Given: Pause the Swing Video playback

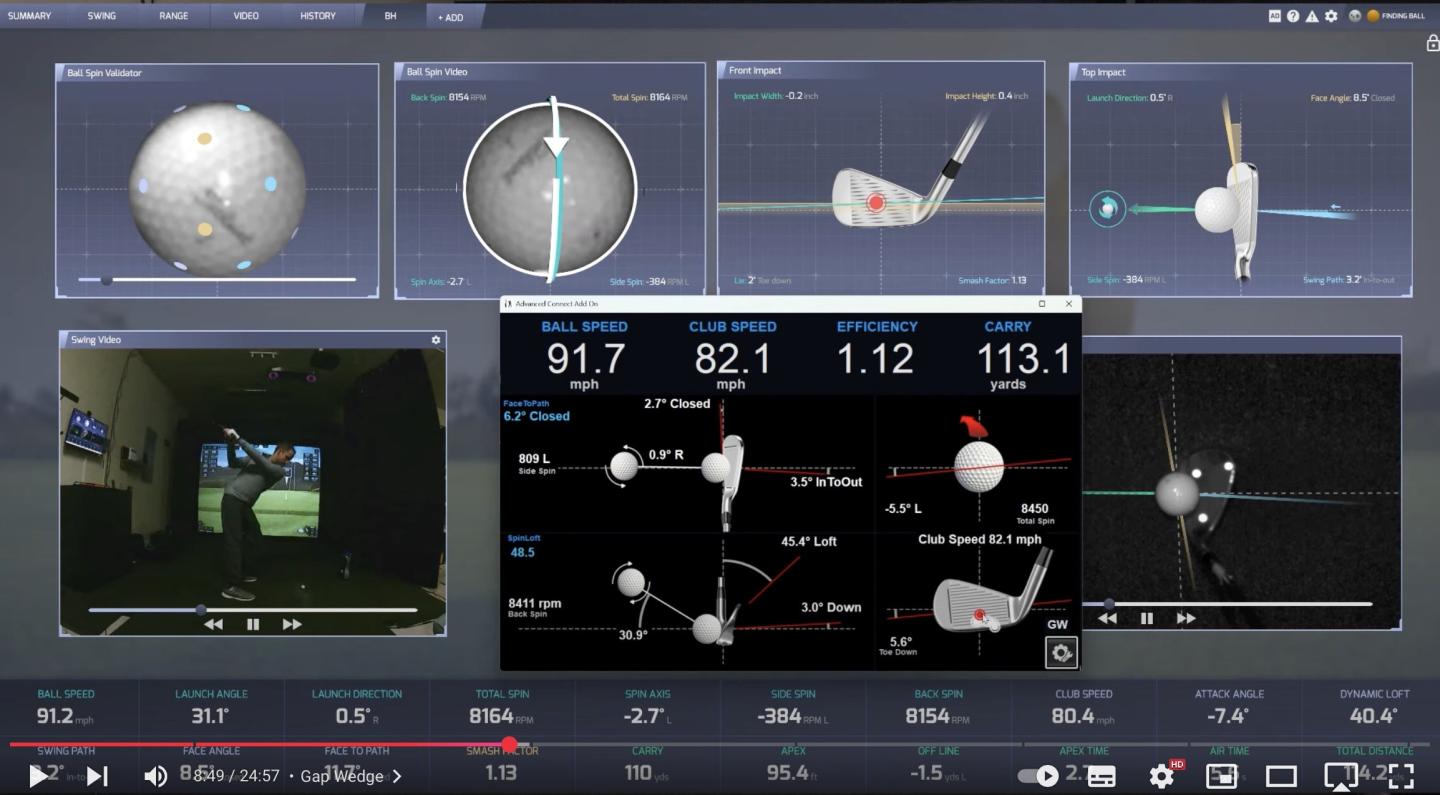Looking at the screenshot, I should [x=253, y=624].
